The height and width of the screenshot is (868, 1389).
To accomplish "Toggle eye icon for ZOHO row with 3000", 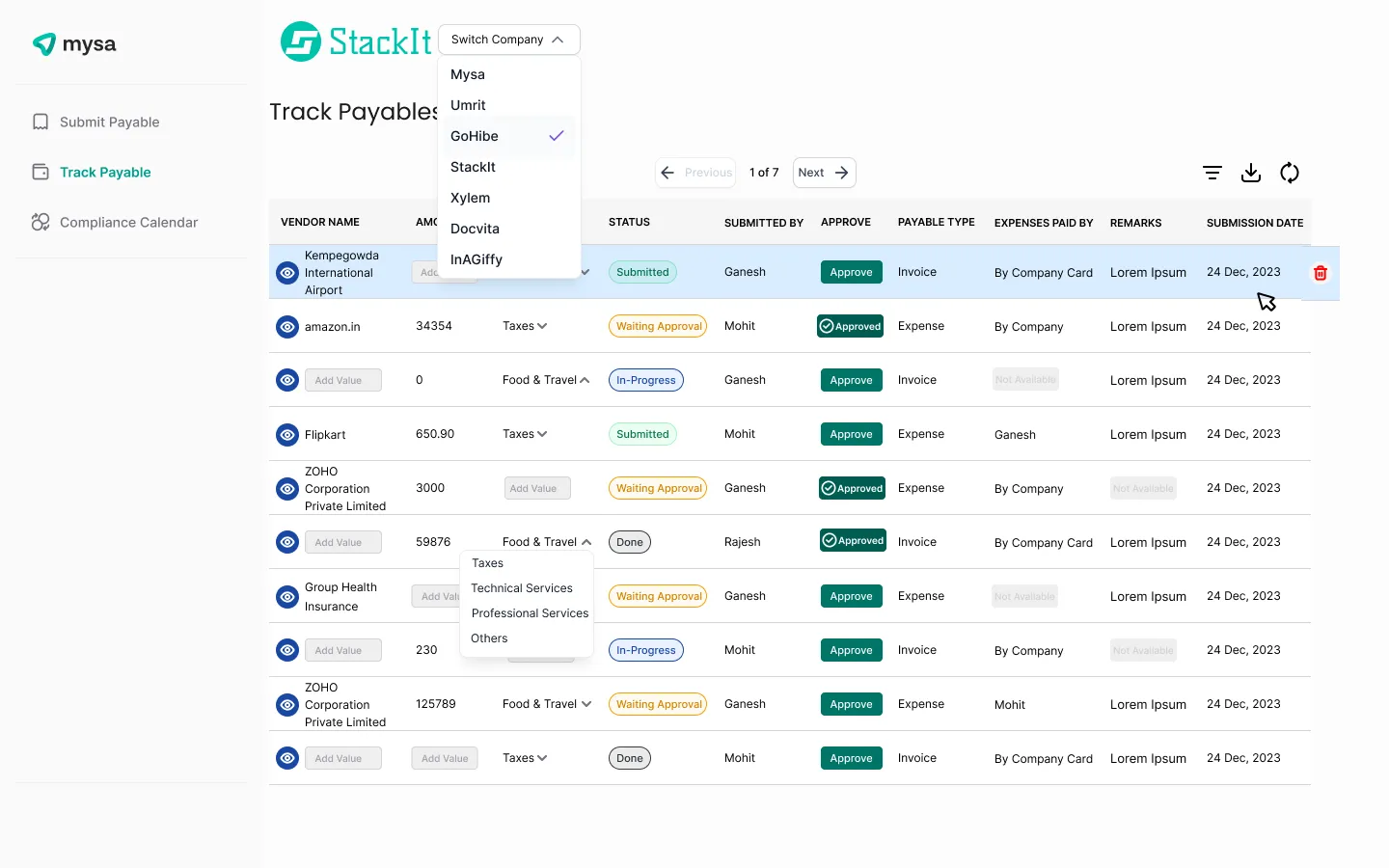I will click(287, 489).
